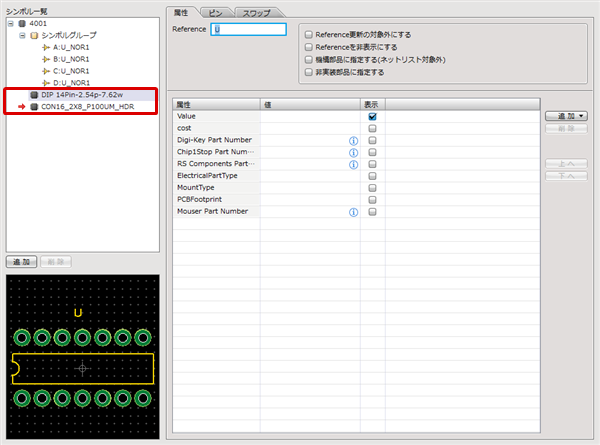Enable display checkbox for ElectricalPartType
The width and height of the screenshot is (600, 445).
(x=372, y=176)
